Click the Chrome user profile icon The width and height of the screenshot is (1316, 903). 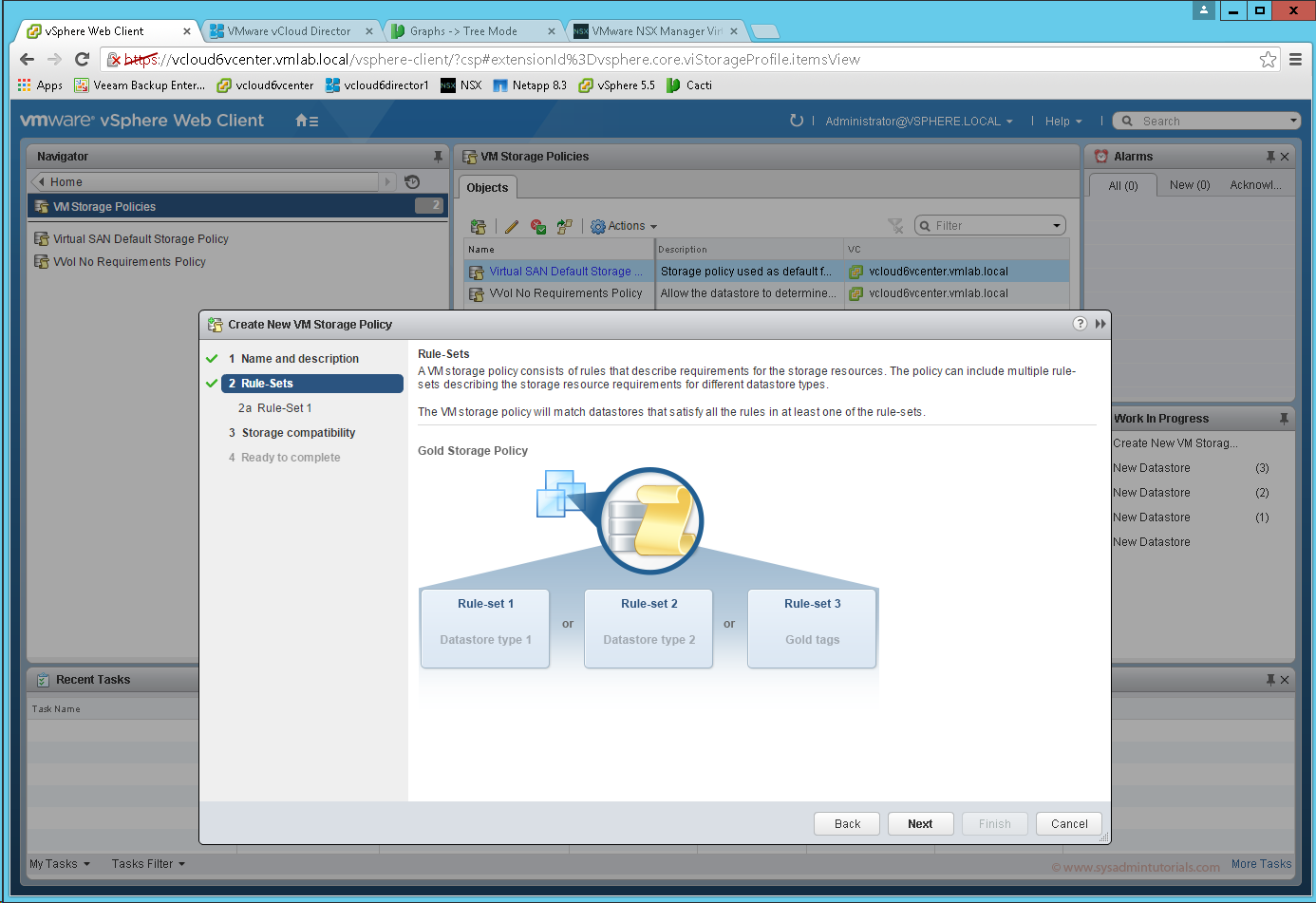[x=1204, y=10]
